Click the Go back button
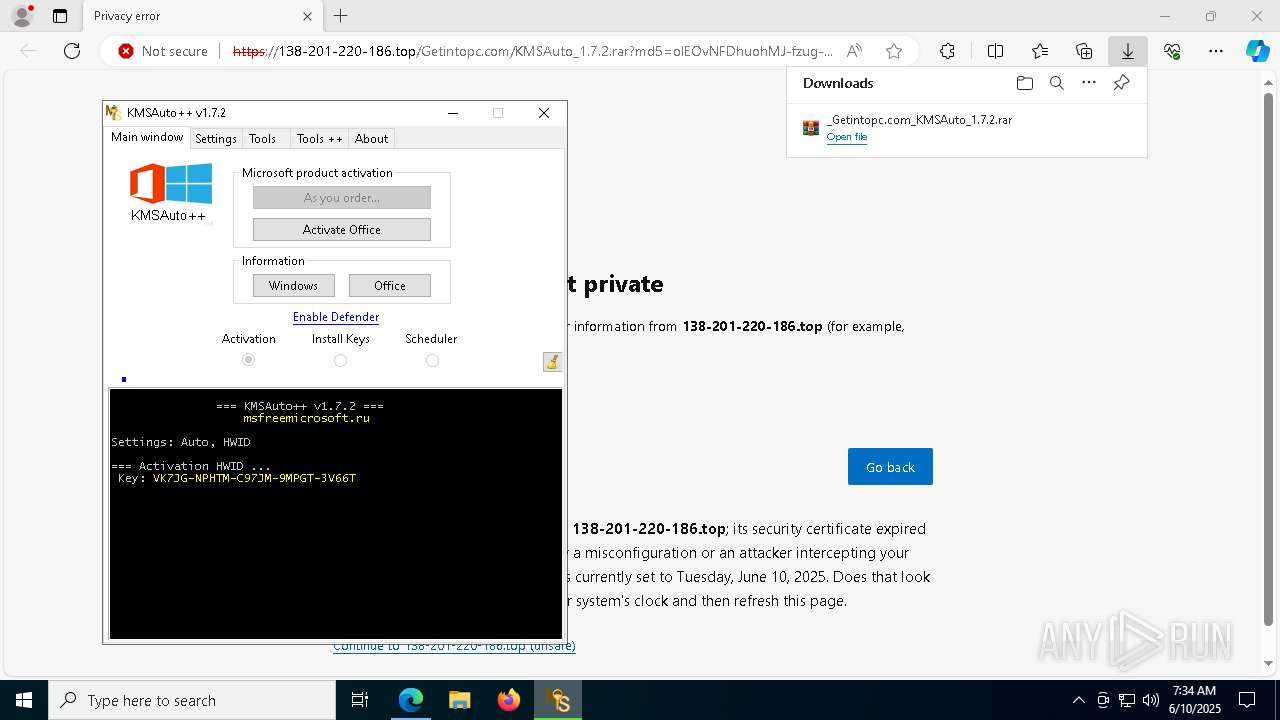This screenshot has height=720, width=1280. [890, 467]
